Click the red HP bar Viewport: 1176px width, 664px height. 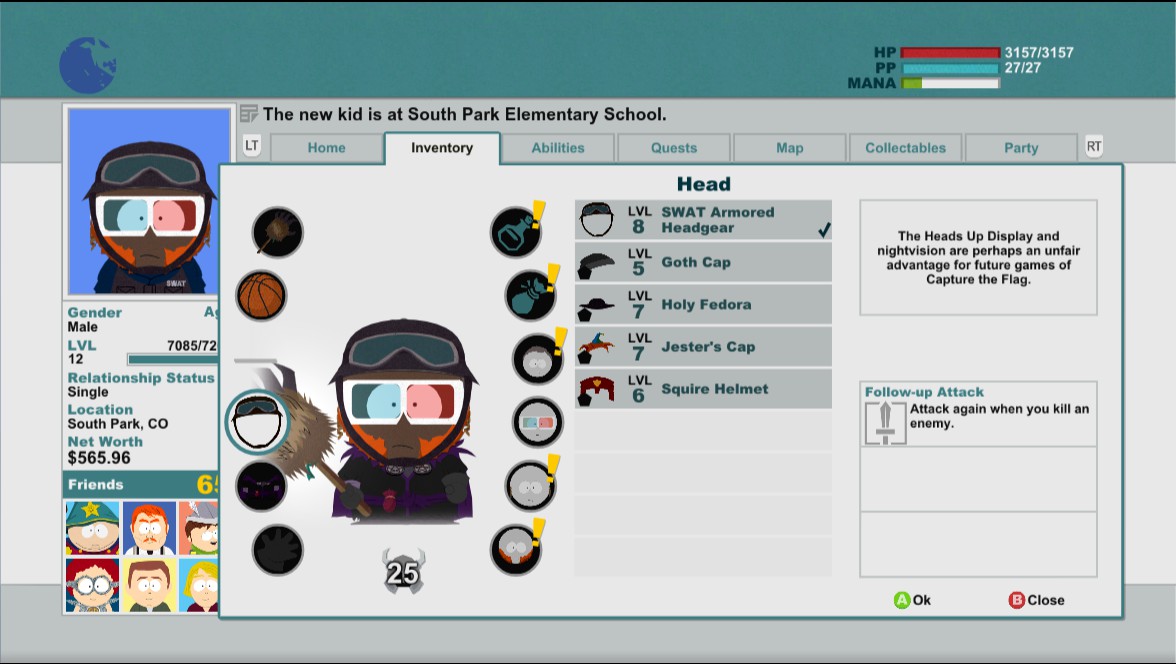click(950, 53)
